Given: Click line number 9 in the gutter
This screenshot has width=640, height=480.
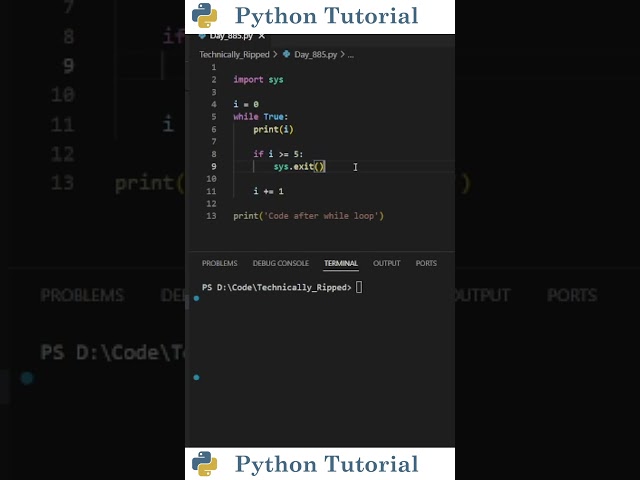Looking at the screenshot, I should point(213,167).
